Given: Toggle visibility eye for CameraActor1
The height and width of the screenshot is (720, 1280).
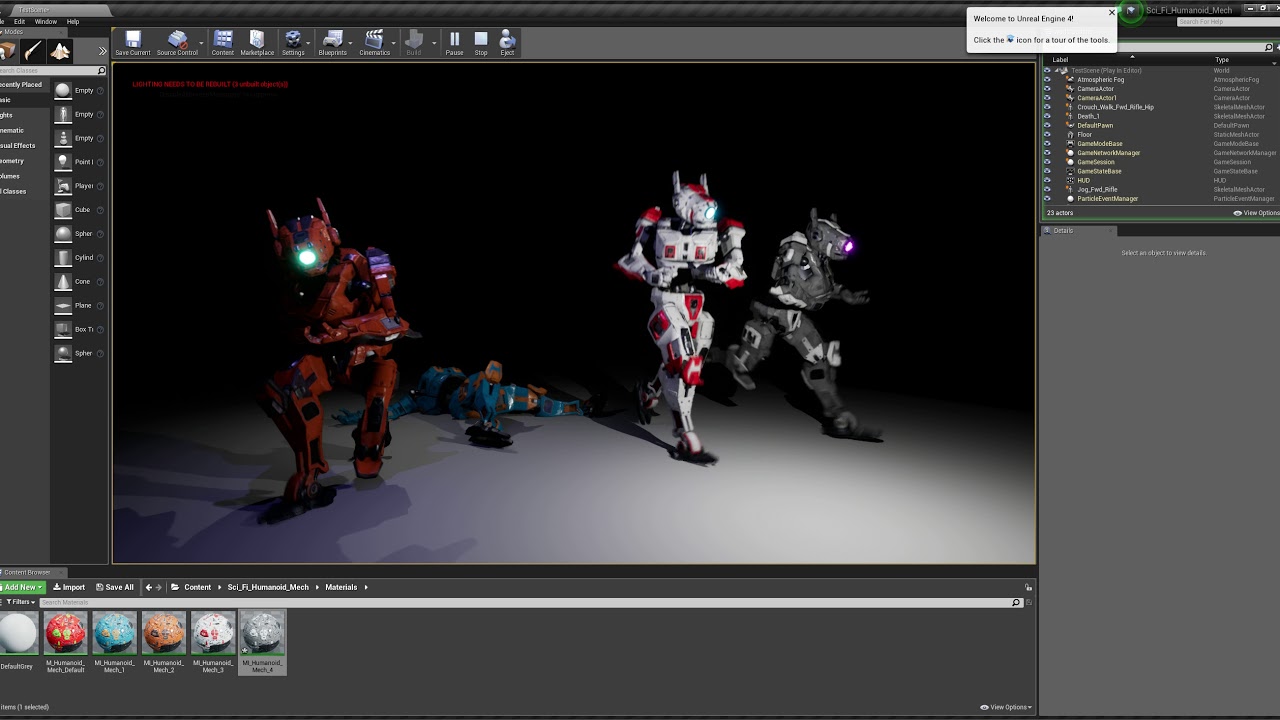Looking at the screenshot, I should (1047, 98).
